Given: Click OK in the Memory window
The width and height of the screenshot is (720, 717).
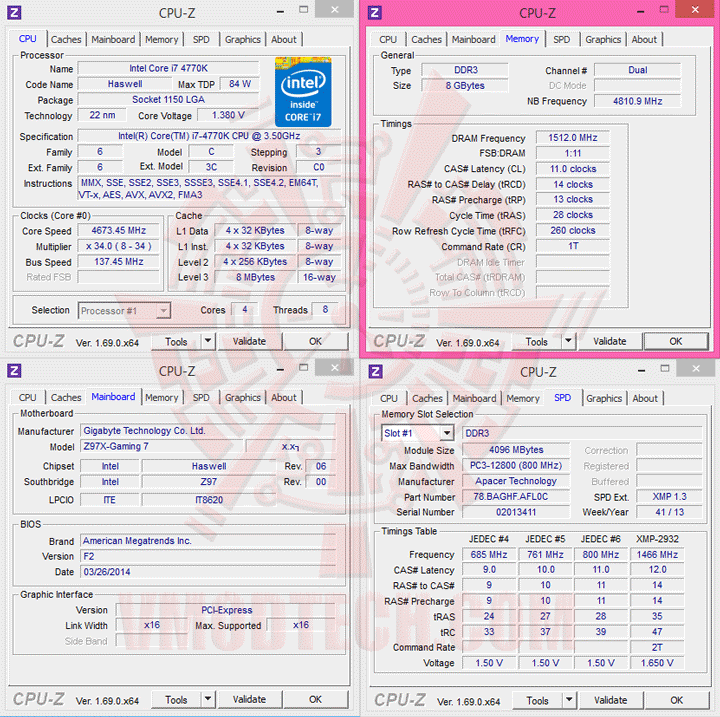Looking at the screenshot, I should [676, 341].
